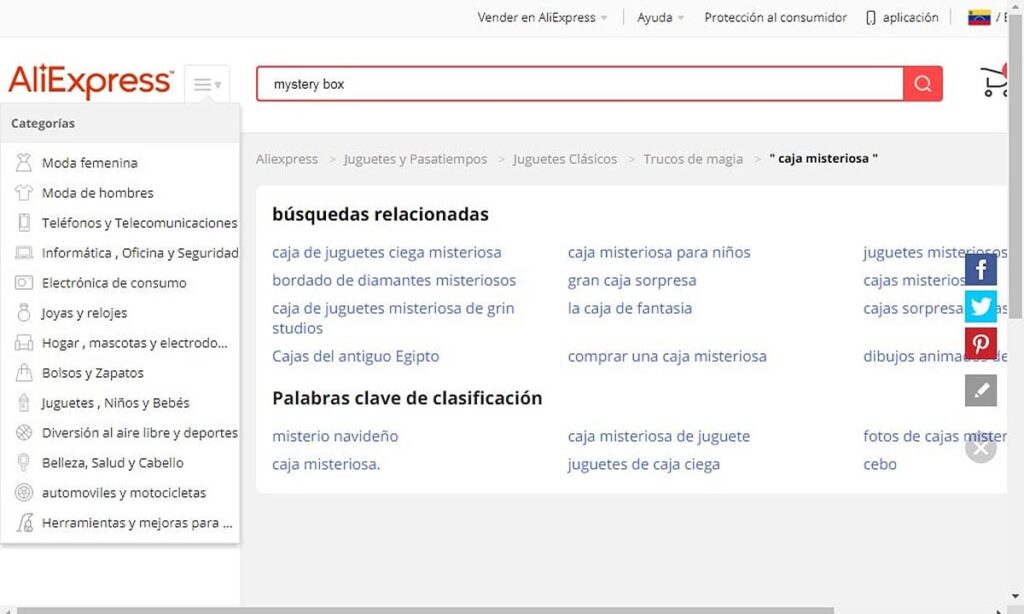Open caja misteriosa de juguete link
The image size is (1024, 614).
[658, 436]
